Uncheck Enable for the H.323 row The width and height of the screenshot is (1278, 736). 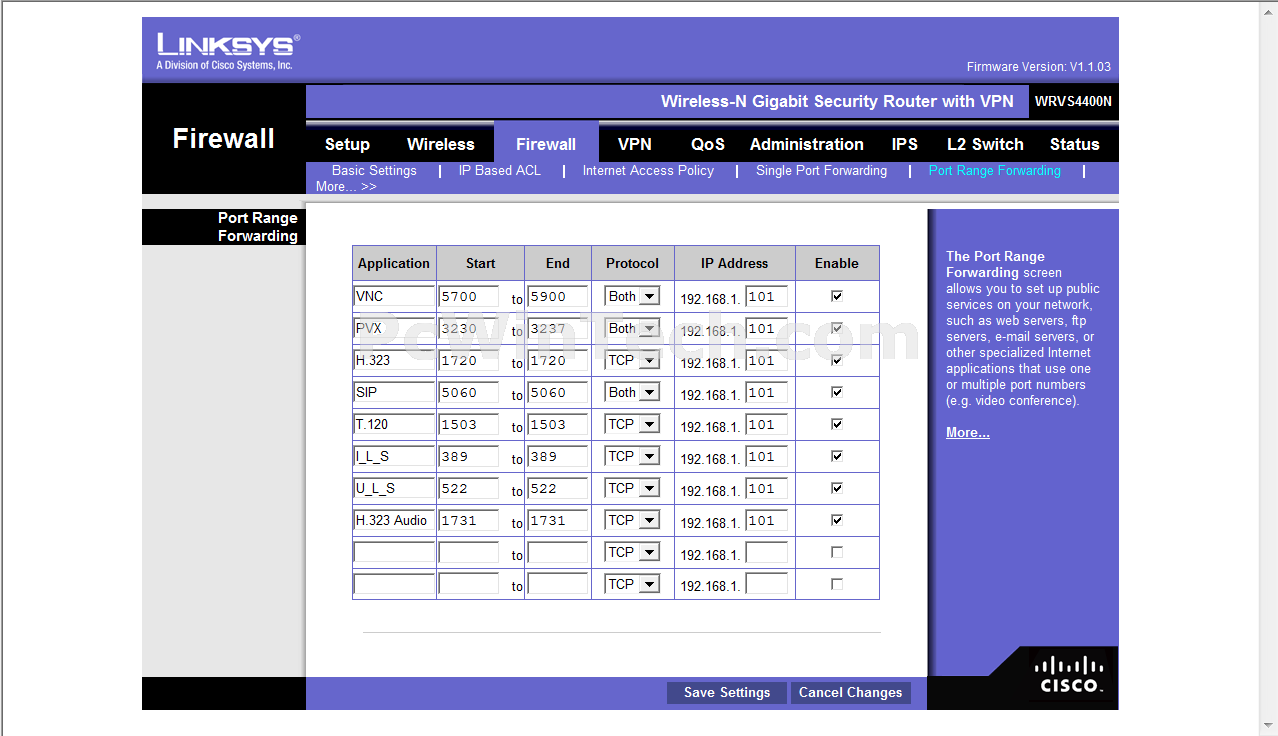pos(837,360)
